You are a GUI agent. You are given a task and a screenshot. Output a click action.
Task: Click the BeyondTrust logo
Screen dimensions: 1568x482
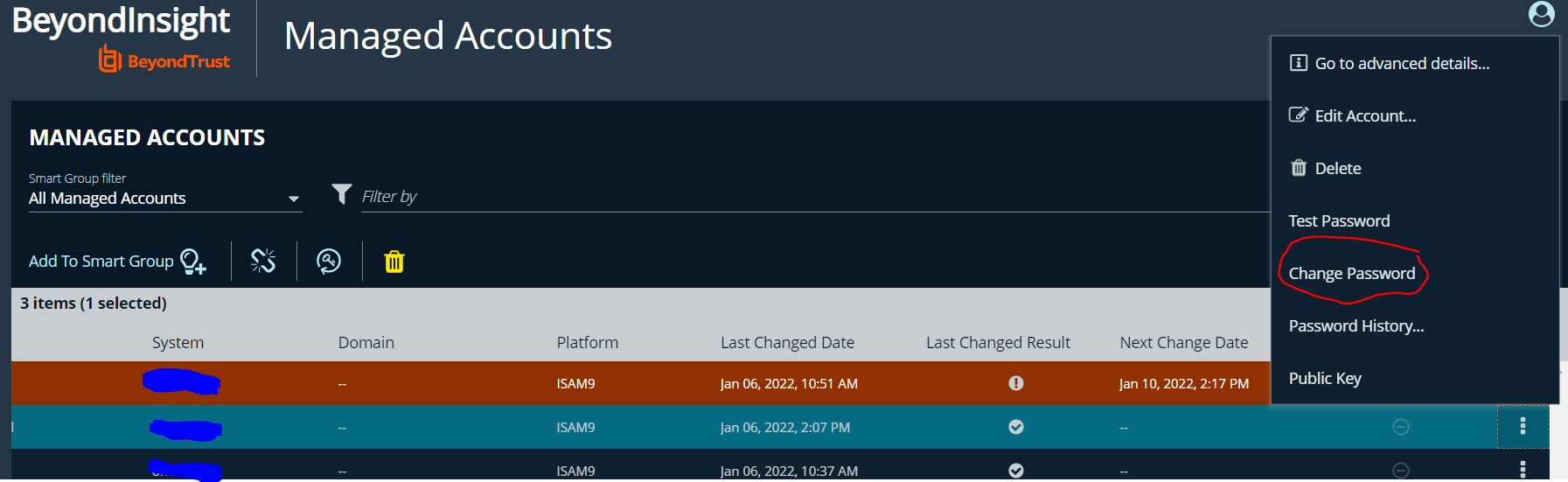coord(164,60)
